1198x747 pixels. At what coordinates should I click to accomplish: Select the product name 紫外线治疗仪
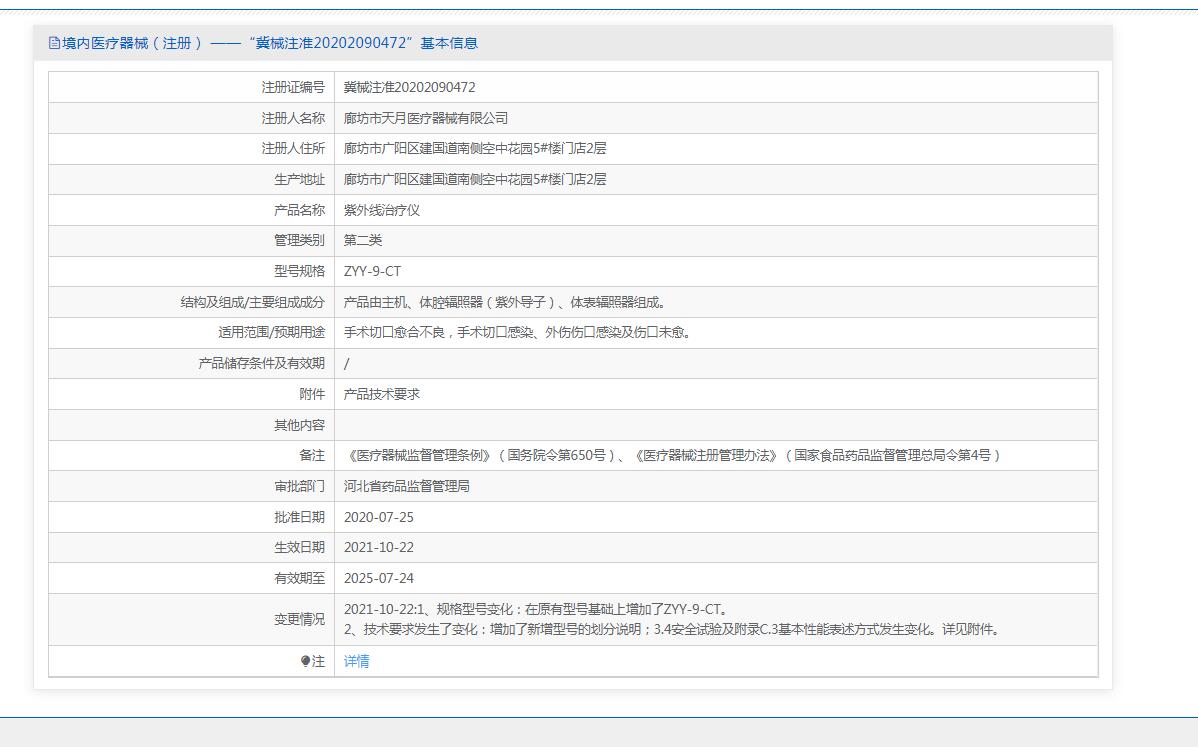tap(381, 210)
